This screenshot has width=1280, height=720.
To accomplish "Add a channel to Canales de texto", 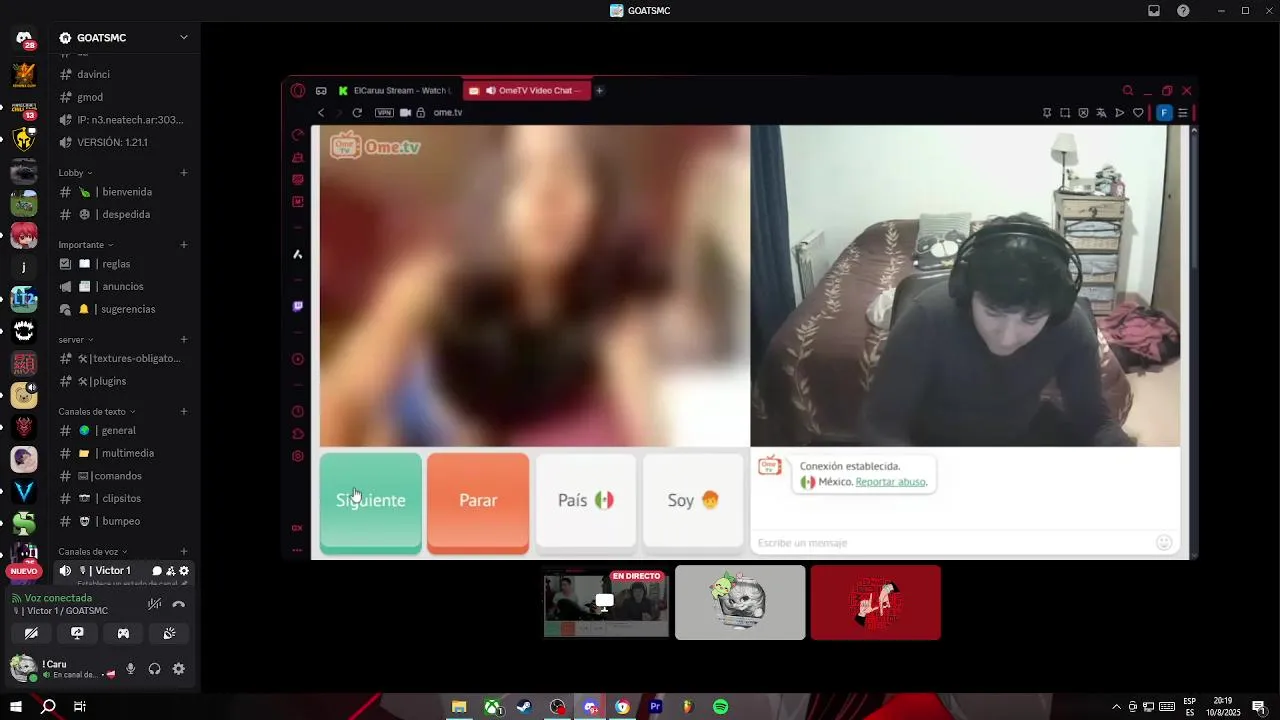I will pyautogui.click(x=184, y=412).
